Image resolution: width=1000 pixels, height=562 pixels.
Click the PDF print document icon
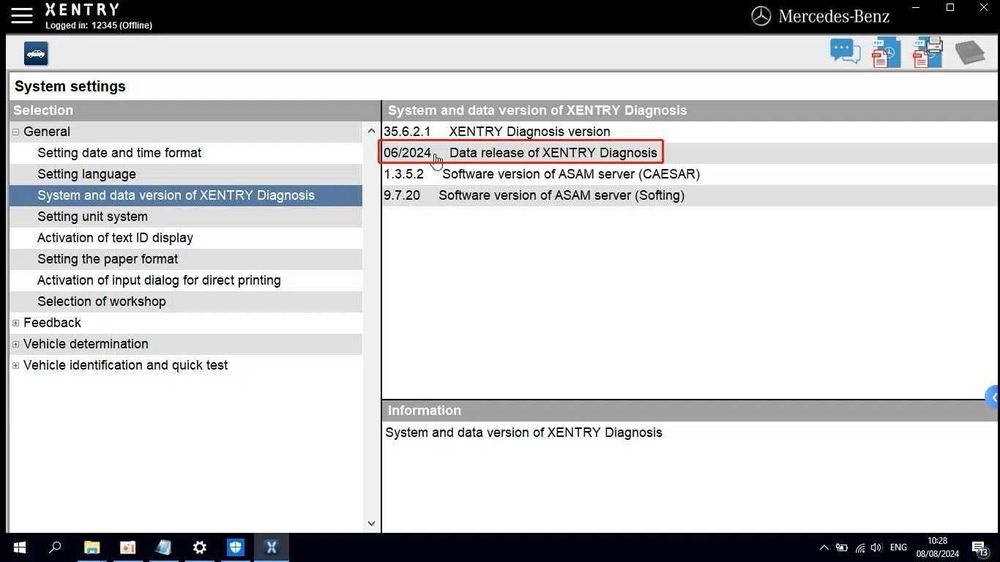(927, 52)
